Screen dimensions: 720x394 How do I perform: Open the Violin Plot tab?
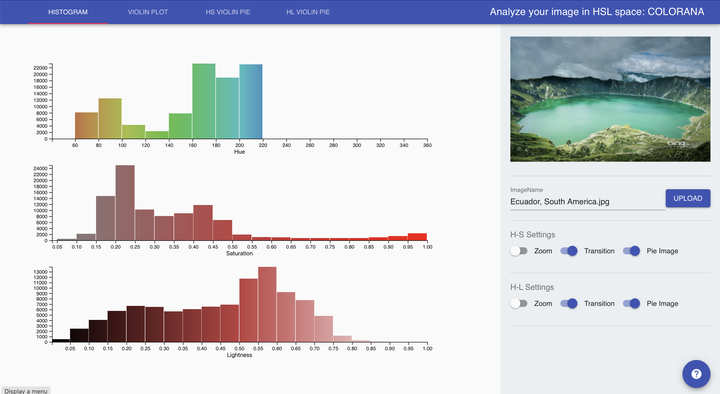point(148,12)
